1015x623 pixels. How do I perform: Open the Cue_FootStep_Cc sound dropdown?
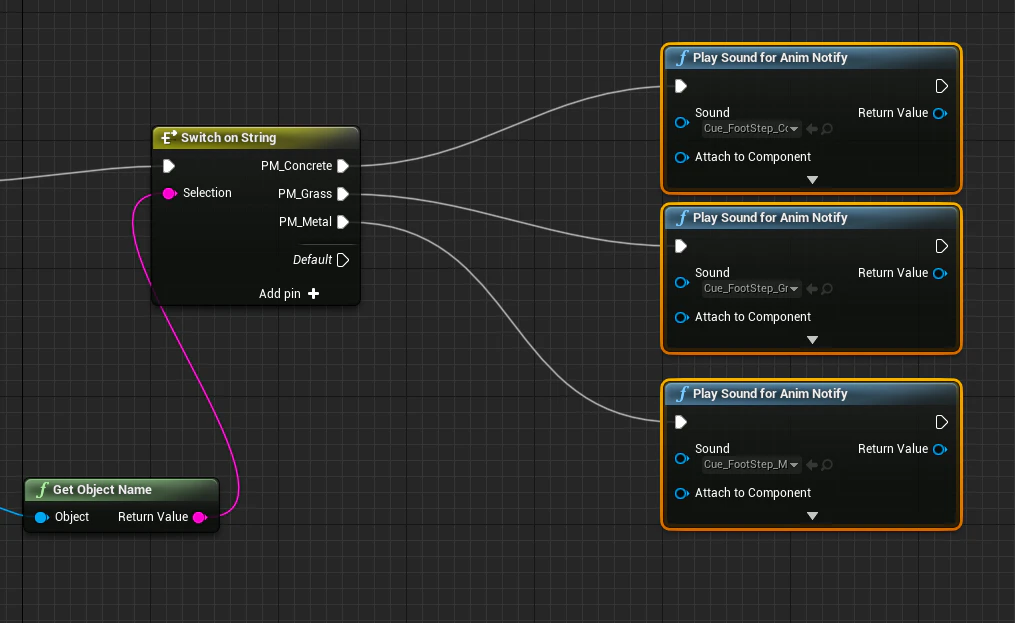coord(752,128)
